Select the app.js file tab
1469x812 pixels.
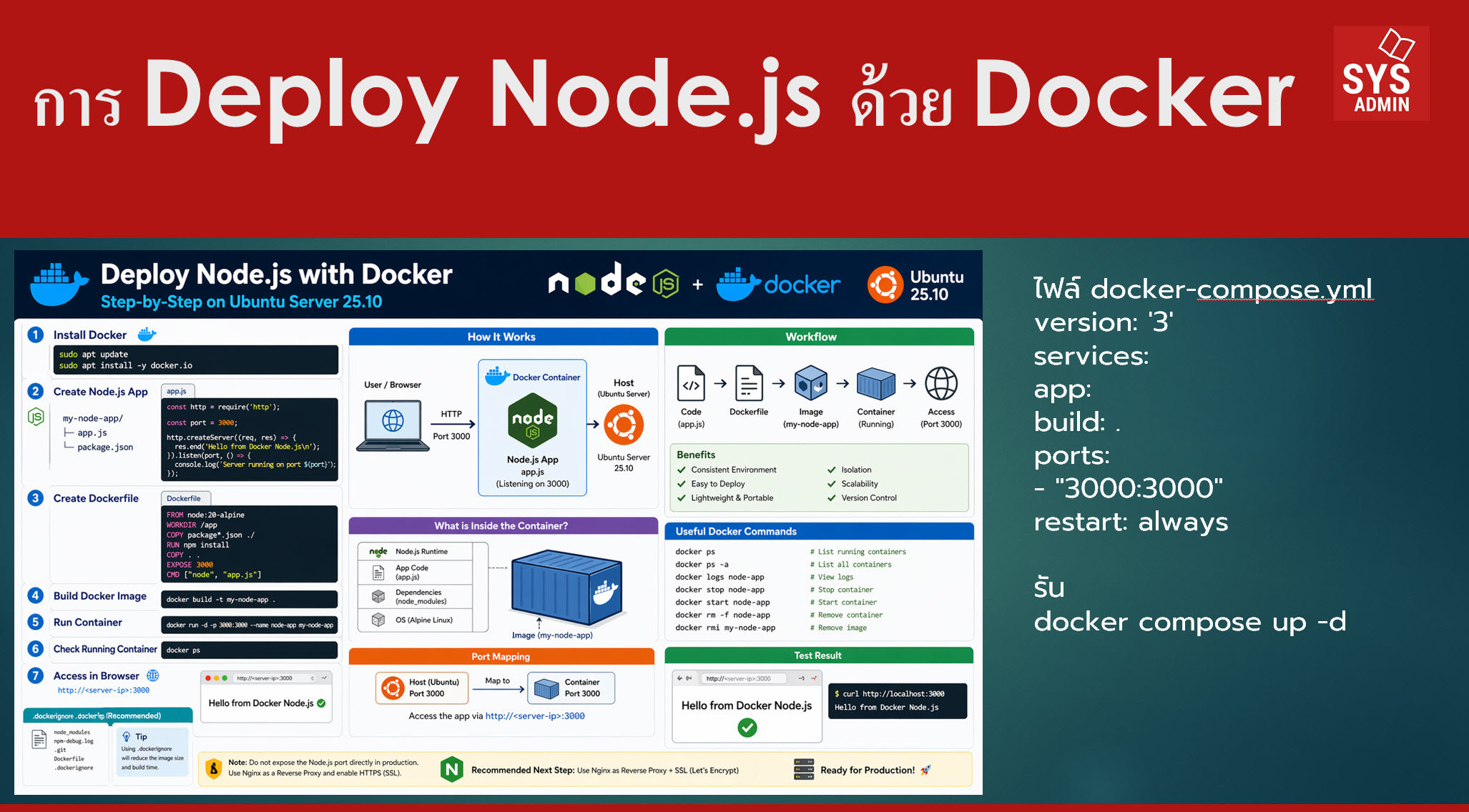(x=177, y=391)
